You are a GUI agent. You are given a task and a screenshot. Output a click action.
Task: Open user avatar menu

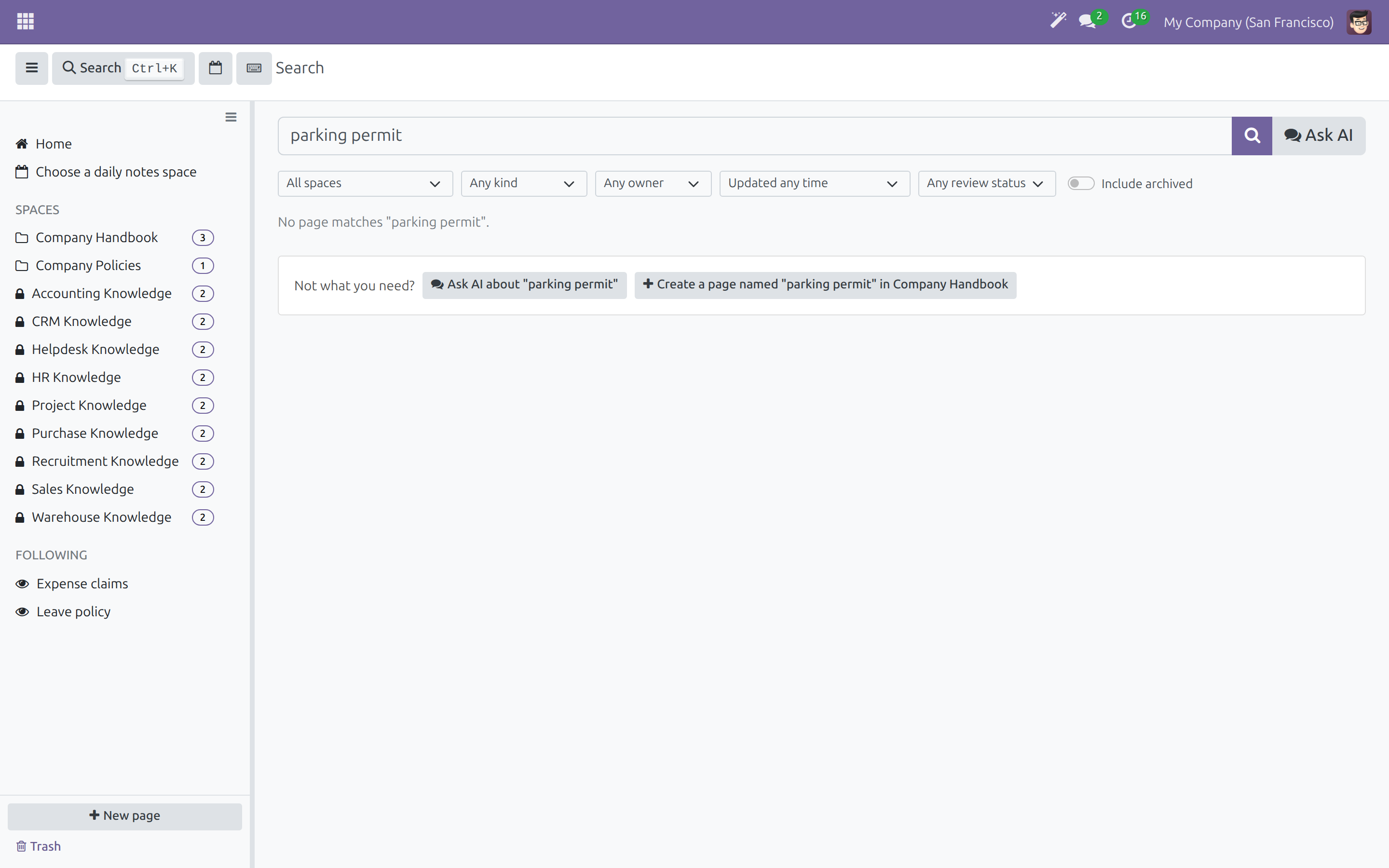point(1359,22)
